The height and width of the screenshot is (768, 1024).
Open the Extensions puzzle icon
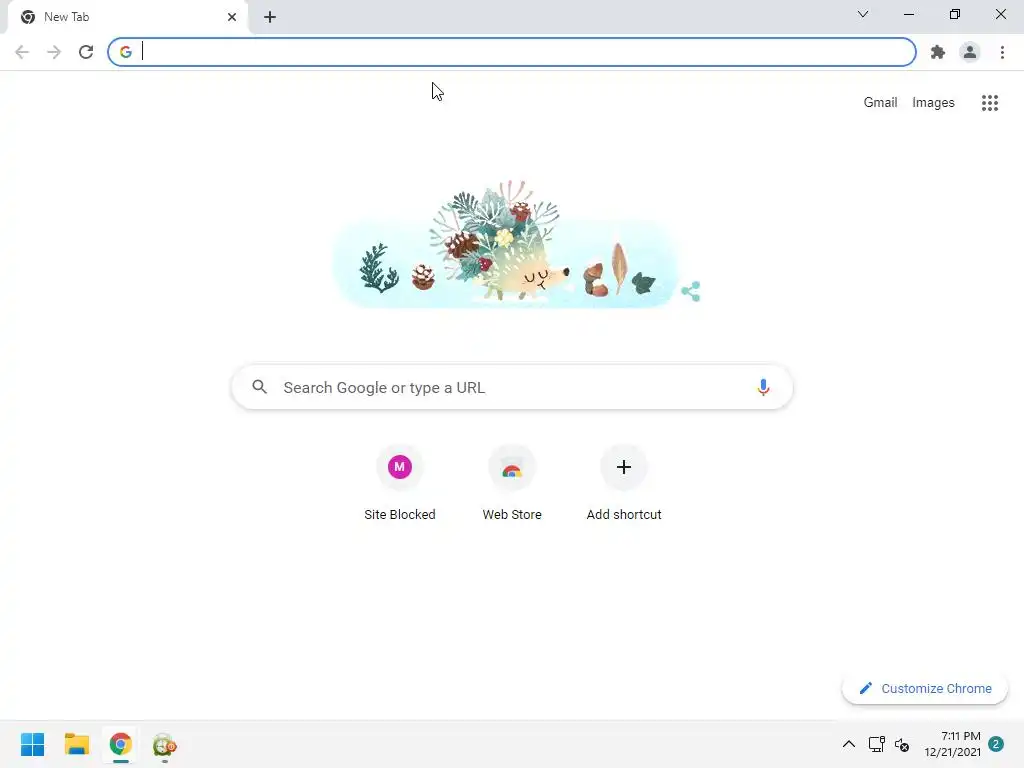pyautogui.click(x=938, y=52)
